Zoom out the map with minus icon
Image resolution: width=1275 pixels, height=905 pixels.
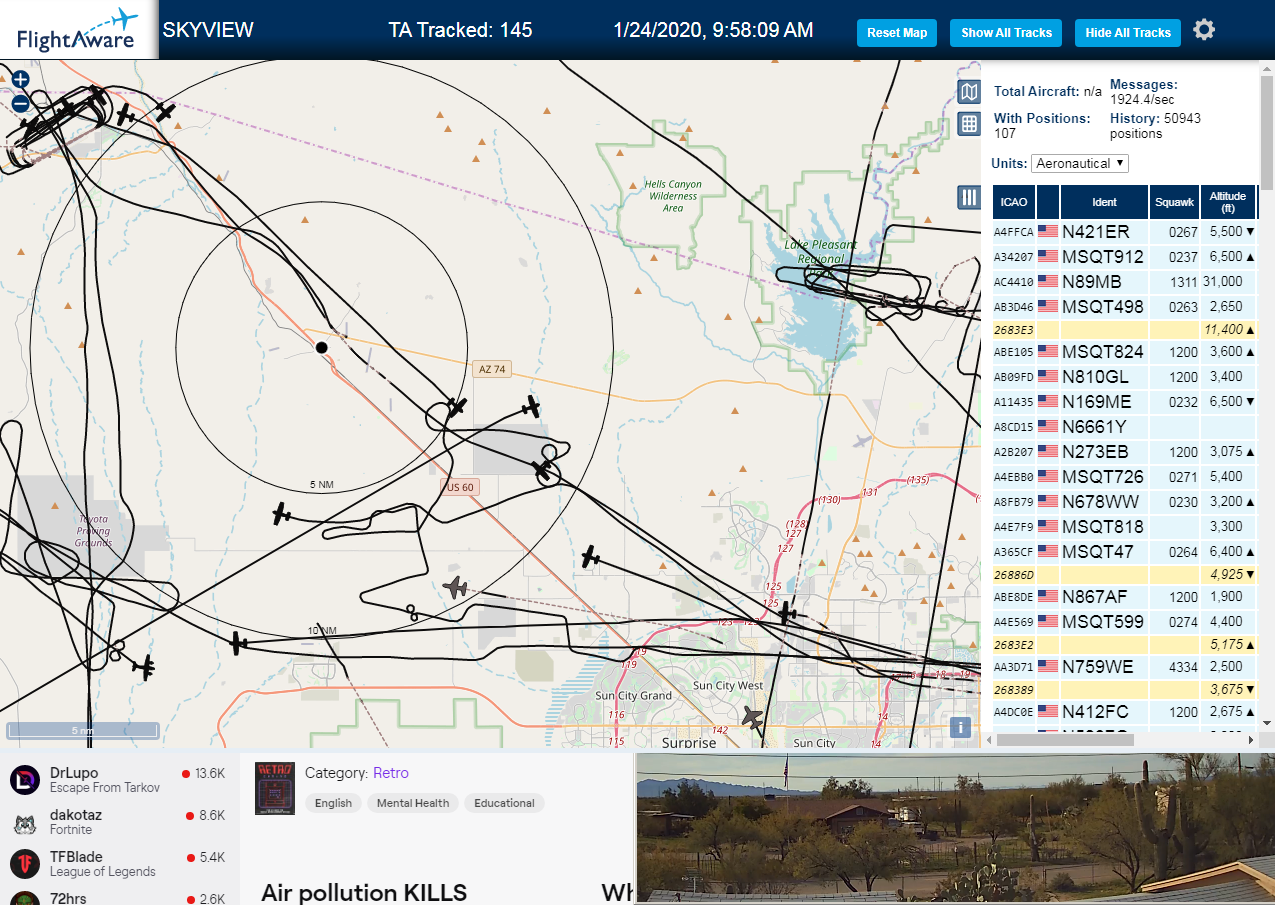(x=21, y=102)
